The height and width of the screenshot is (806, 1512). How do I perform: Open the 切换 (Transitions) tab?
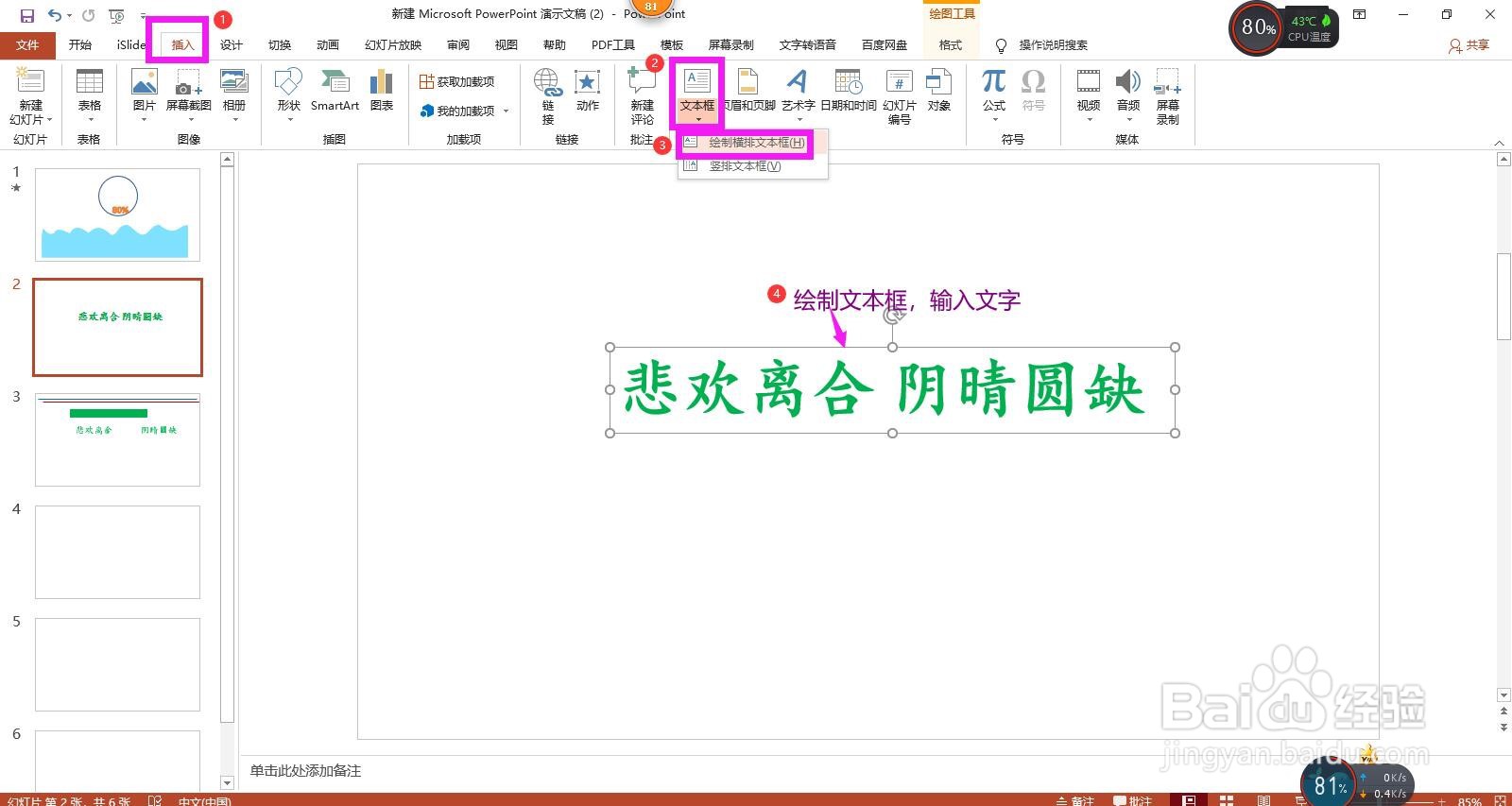click(280, 44)
